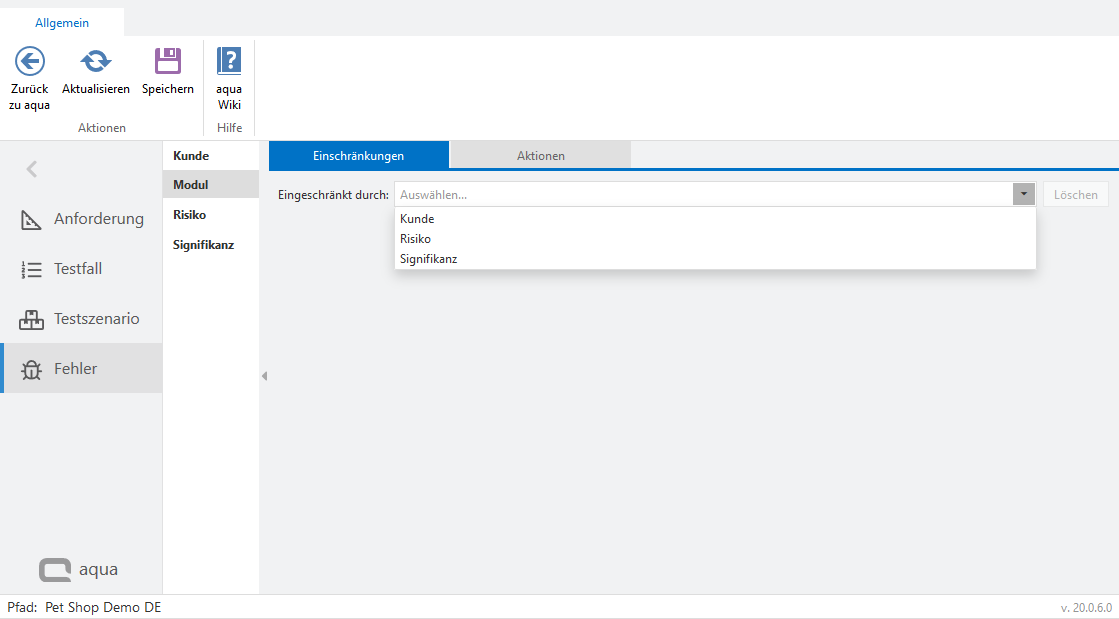Viewport: 1119px width, 619px height.
Task: Click the Zurück zu aqua back arrow icon
Action: [30, 62]
